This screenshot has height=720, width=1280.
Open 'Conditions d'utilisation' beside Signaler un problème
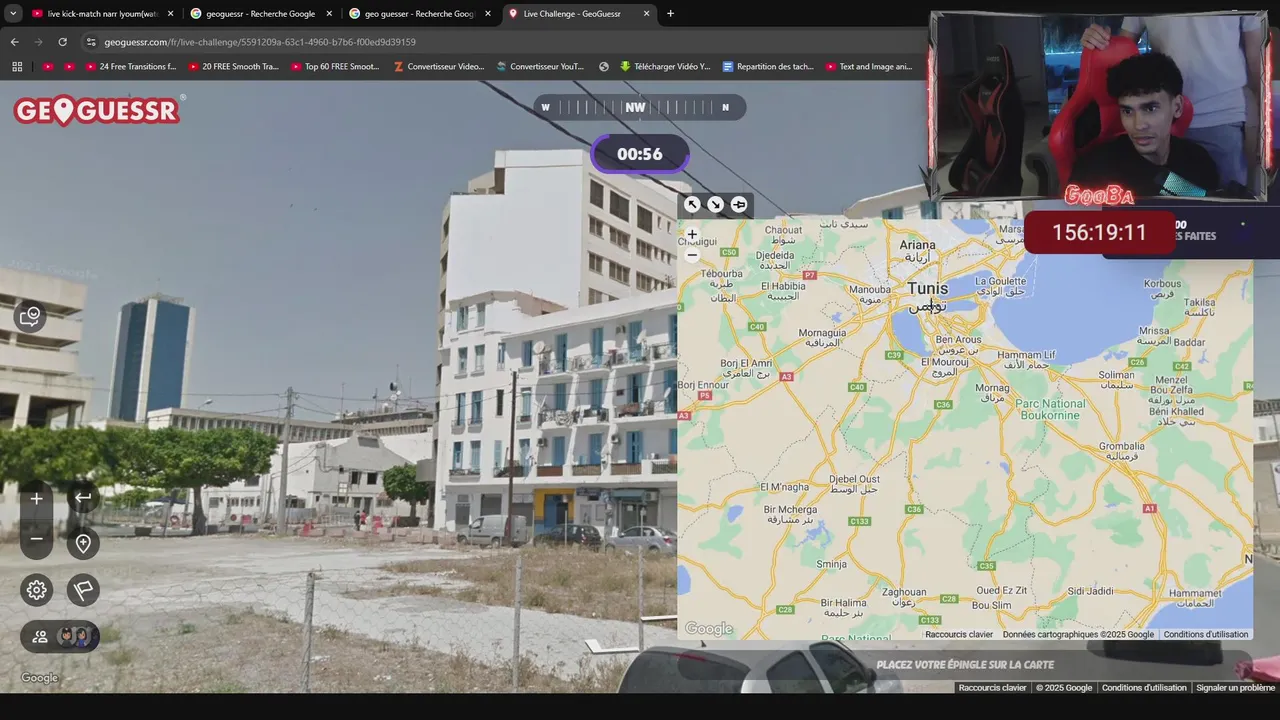click(1144, 688)
